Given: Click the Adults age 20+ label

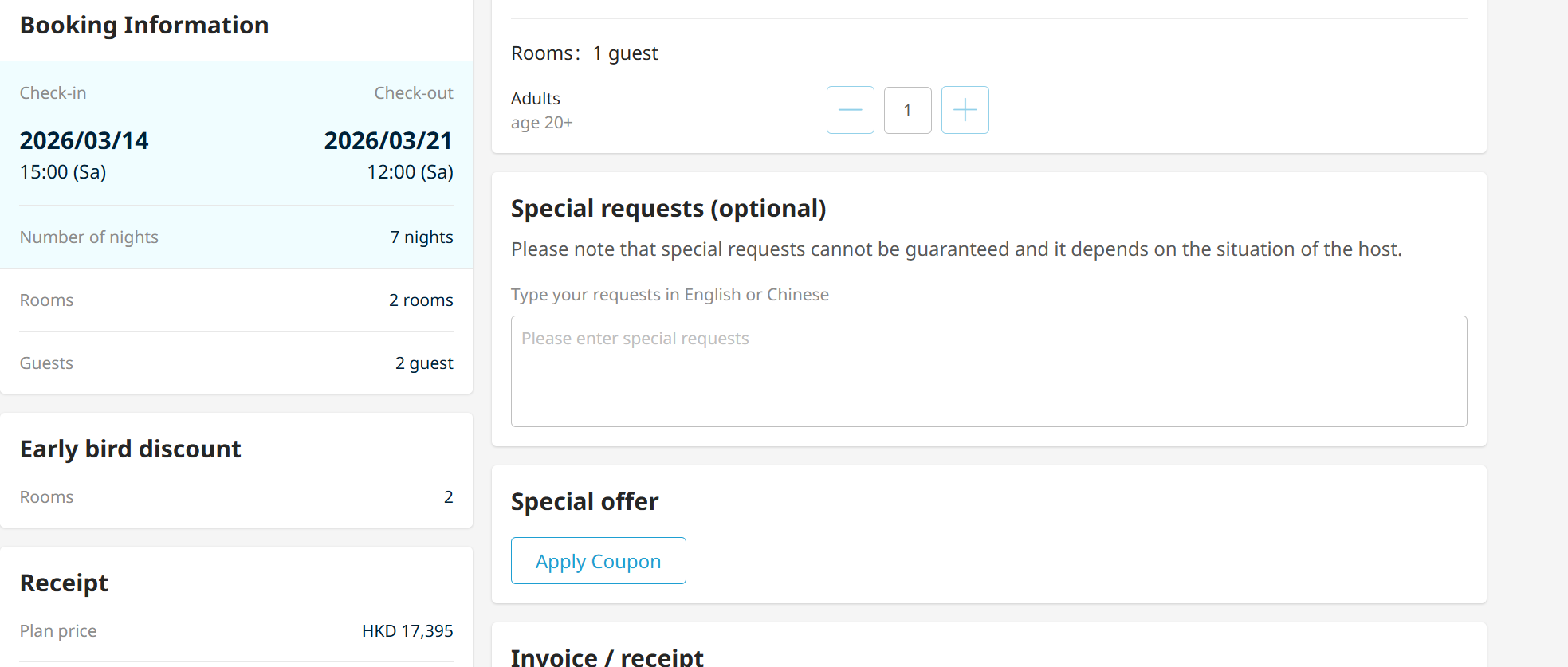Looking at the screenshot, I should [541, 110].
